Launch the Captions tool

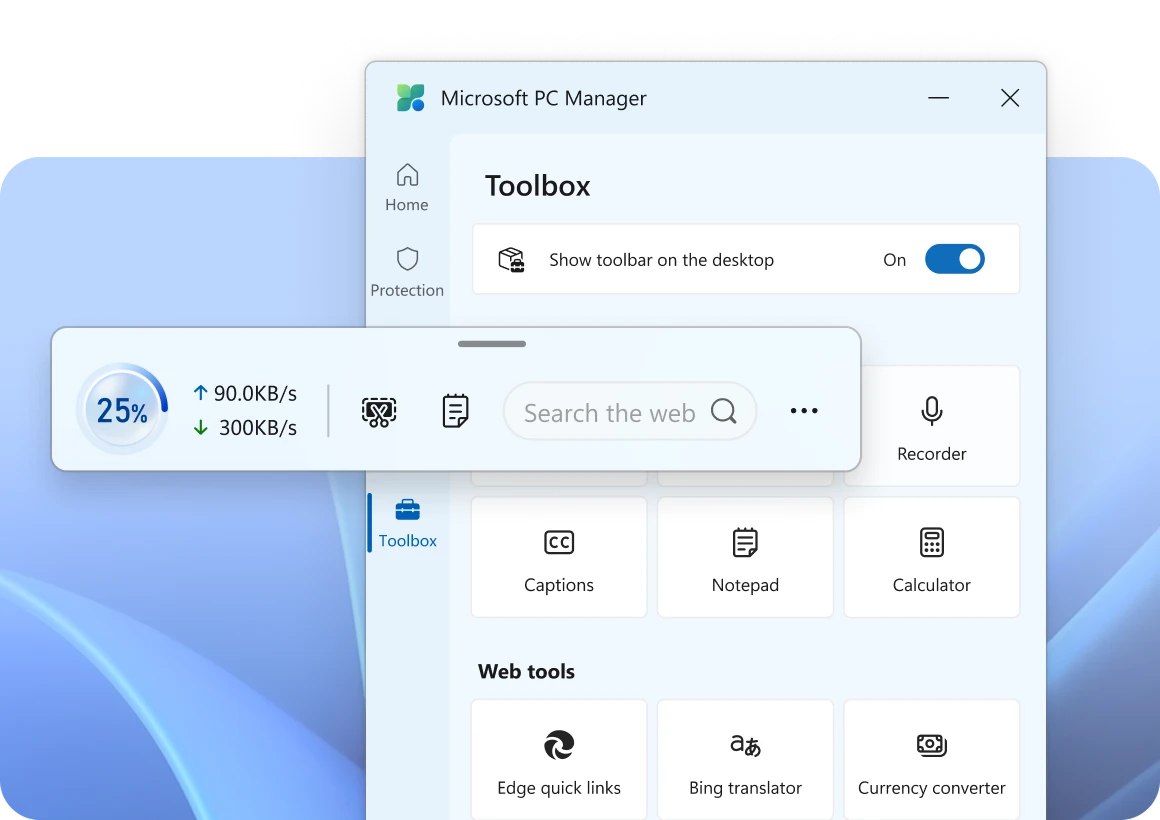pyautogui.click(x=559, y=557)
